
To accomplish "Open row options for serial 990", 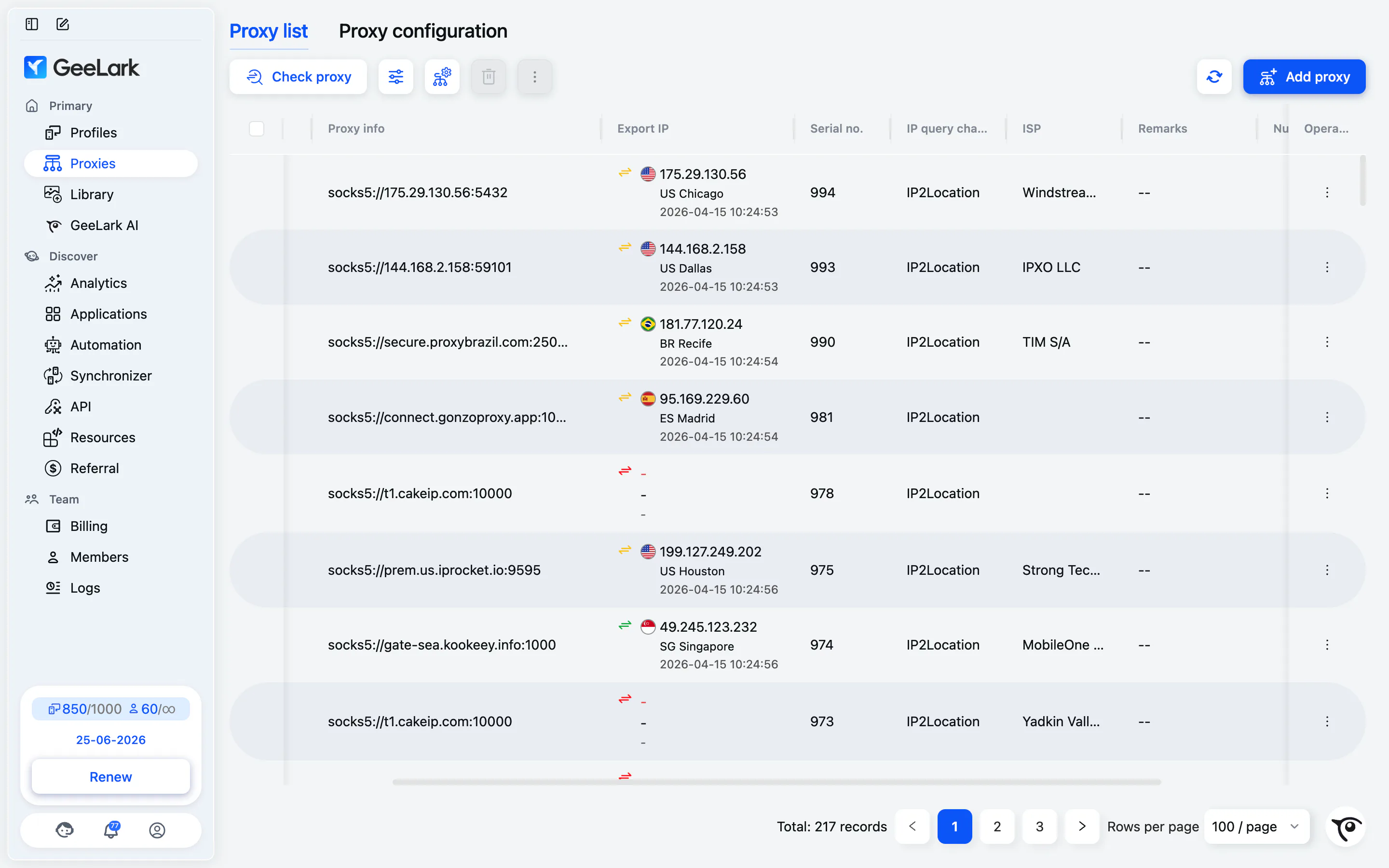I will (1327, 342).
